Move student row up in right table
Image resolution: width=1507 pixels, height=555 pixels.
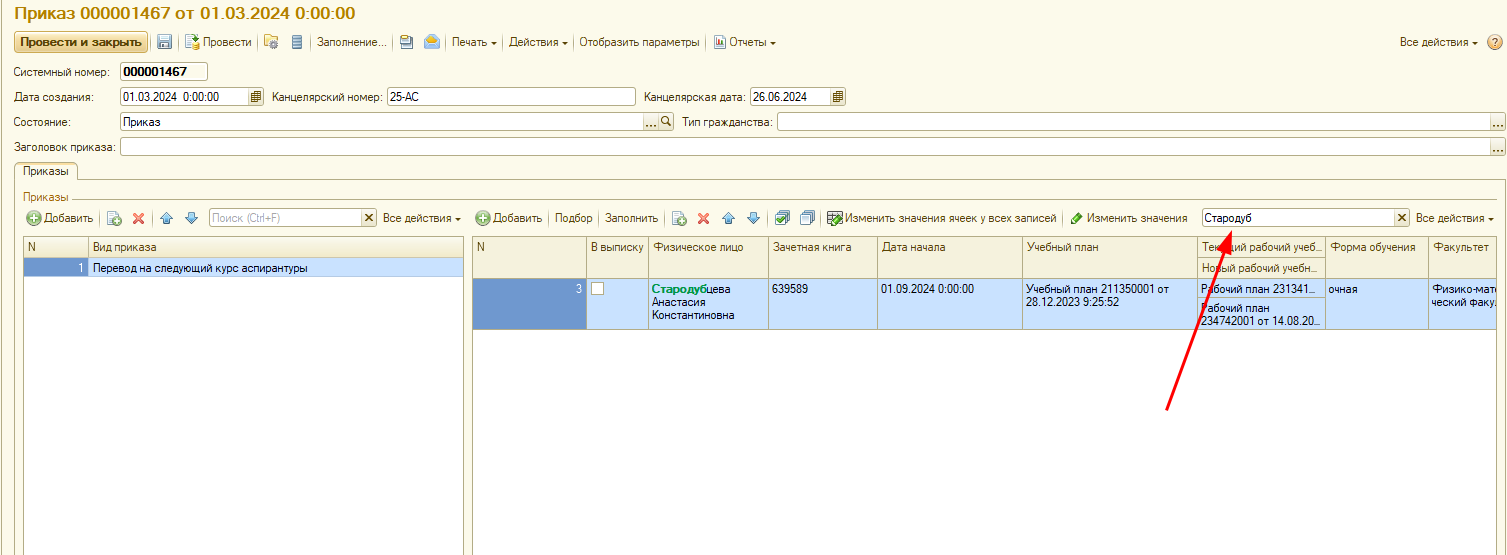[x=729, y=218]
